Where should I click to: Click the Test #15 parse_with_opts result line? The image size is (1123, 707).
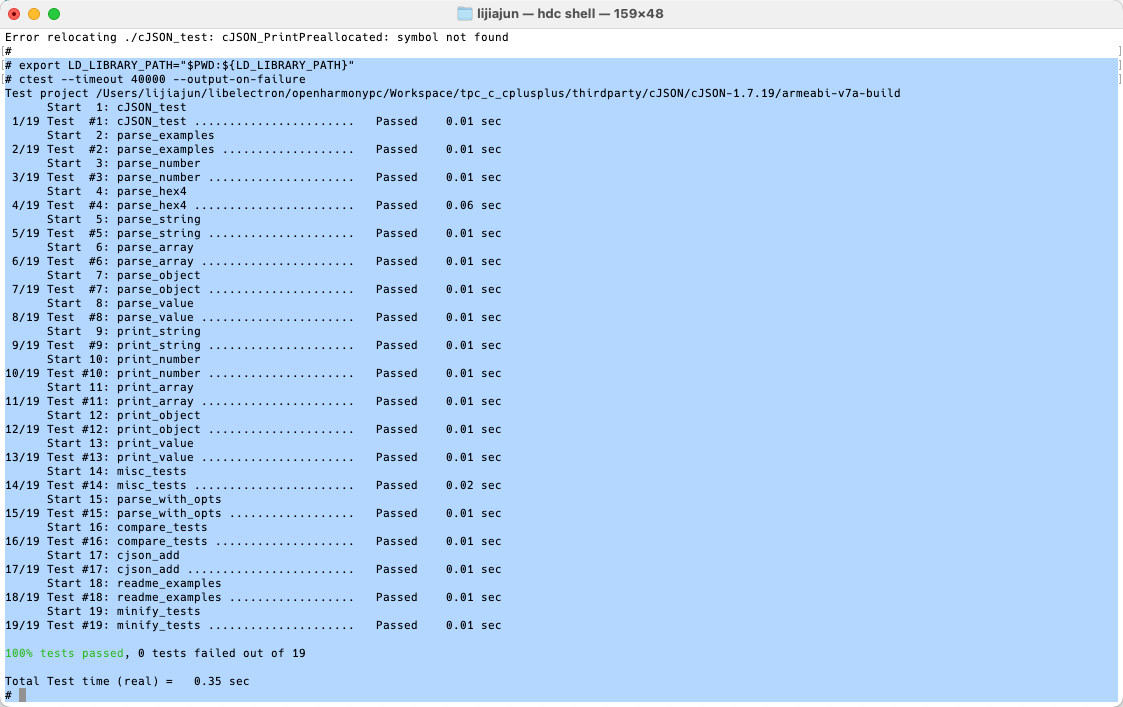pos(253,514)
